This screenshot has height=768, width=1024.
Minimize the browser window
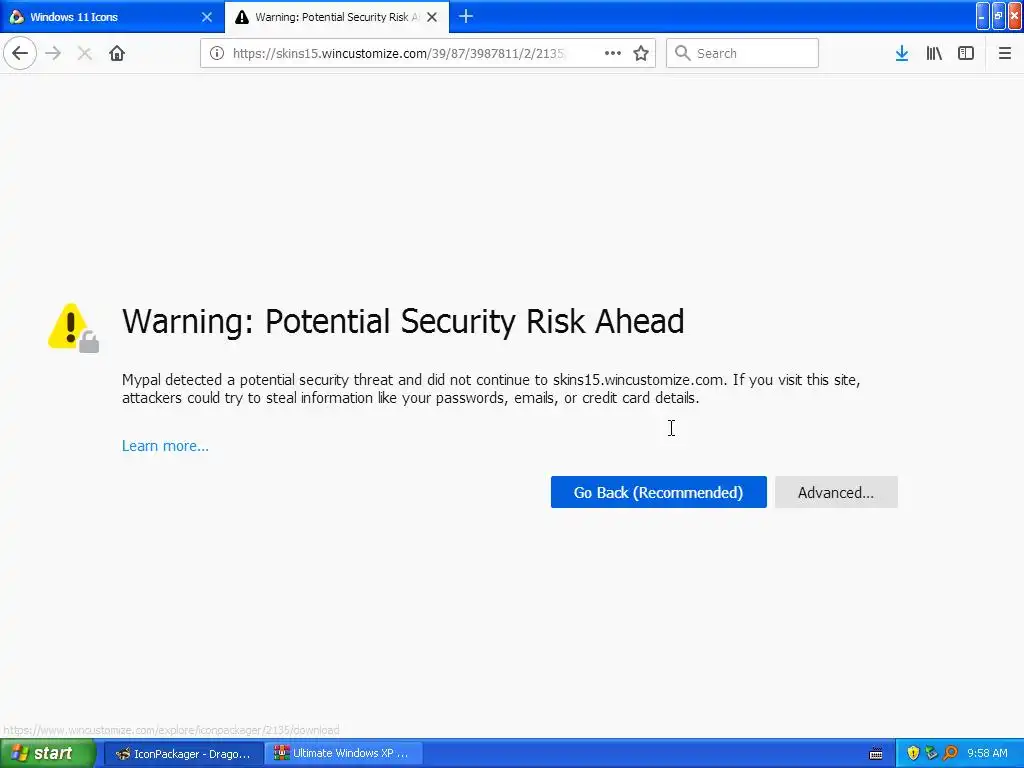pyautogui.click(x=983, y=16)
